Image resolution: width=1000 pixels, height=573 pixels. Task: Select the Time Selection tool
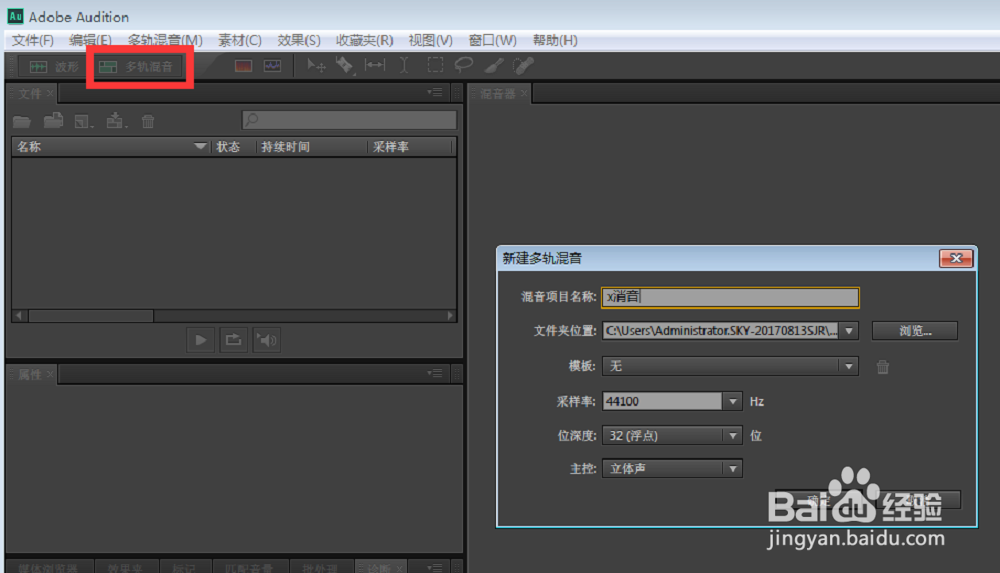404,65
